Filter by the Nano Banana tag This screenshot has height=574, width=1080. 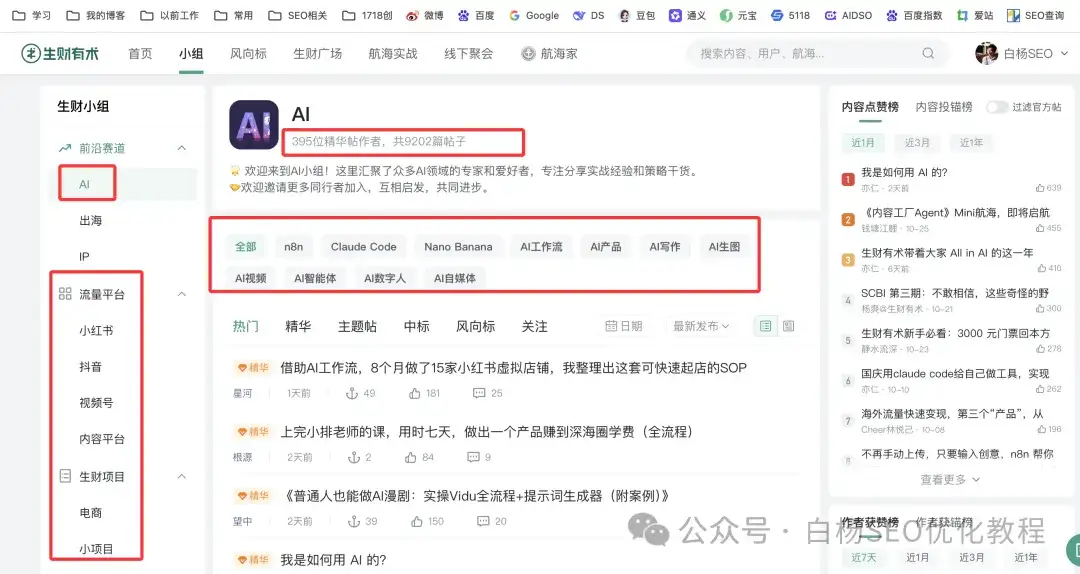tap(458, 247)
